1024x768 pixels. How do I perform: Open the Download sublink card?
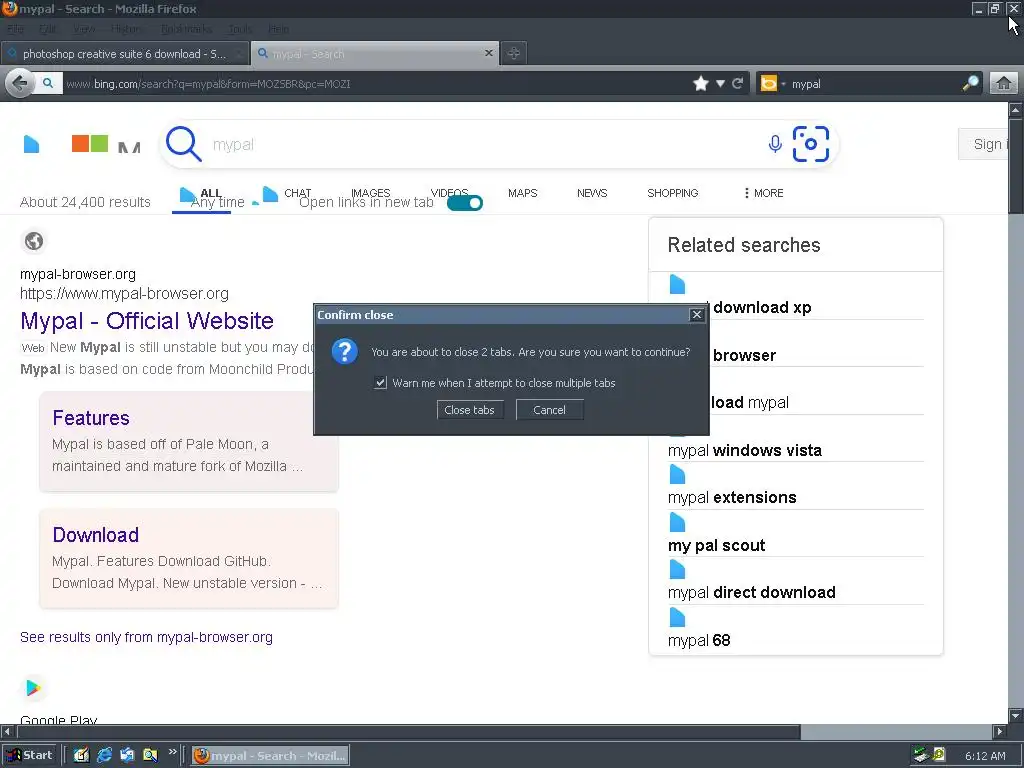pyautogui.click(x=189, y=558)
